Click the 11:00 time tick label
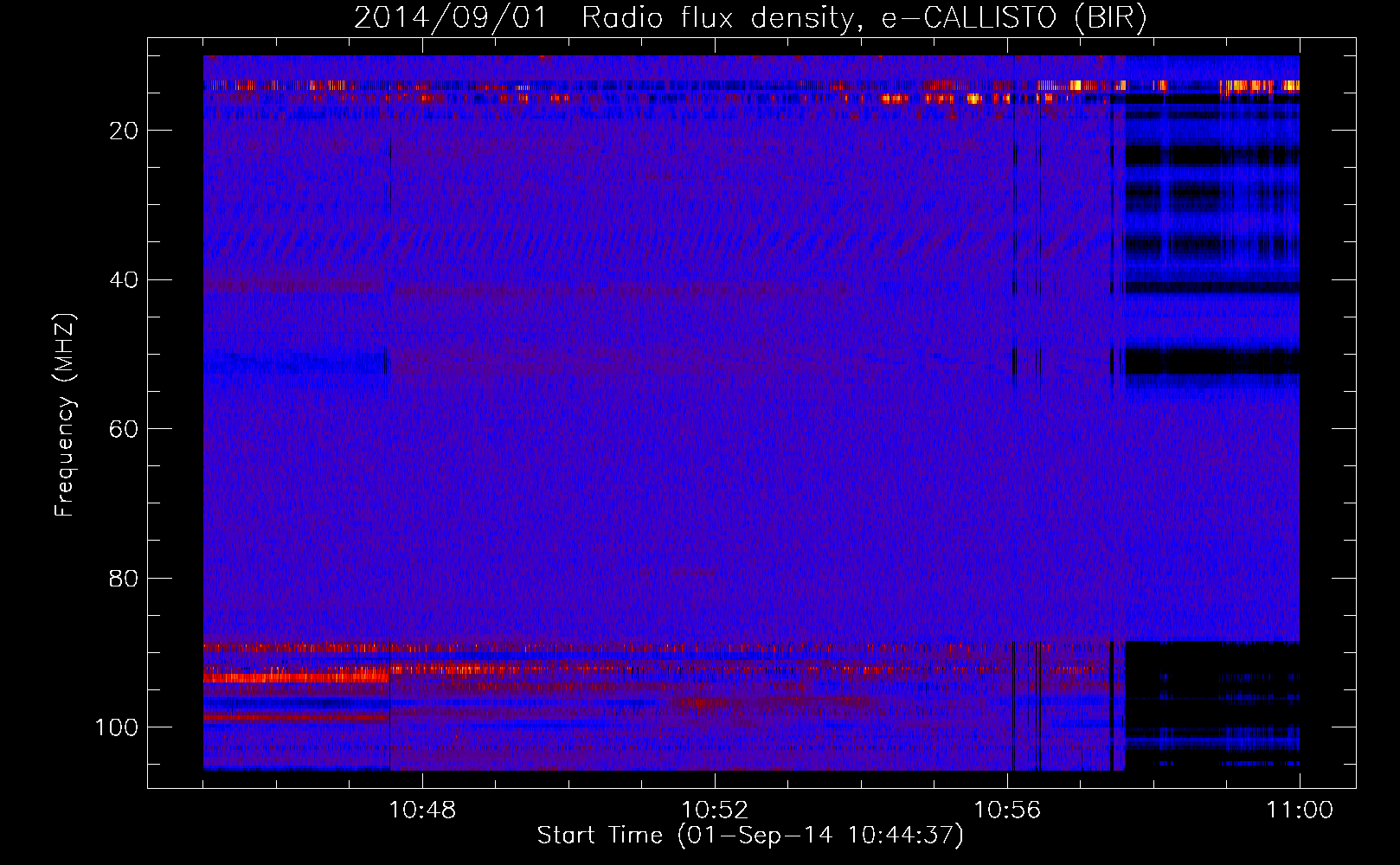Viewport: 1400px width, 865px height. click(x=1300, y=811)
